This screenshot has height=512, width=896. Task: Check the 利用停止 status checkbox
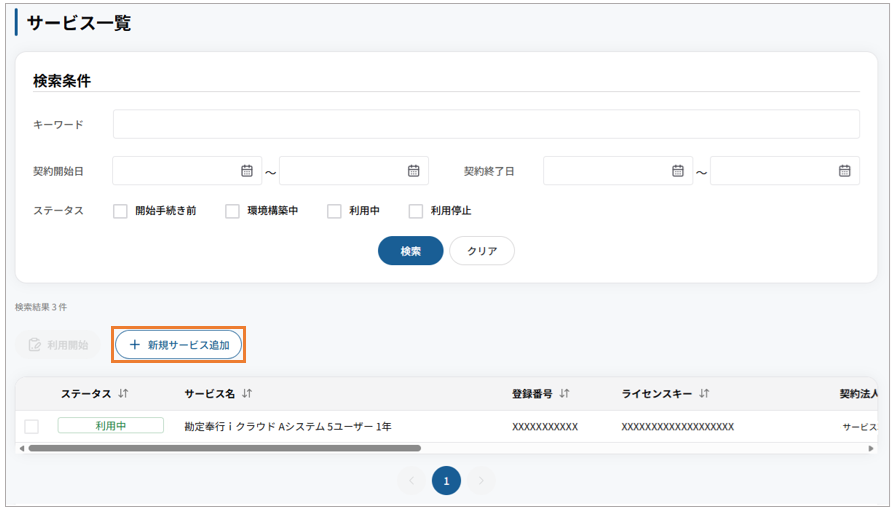coord(415,211)
